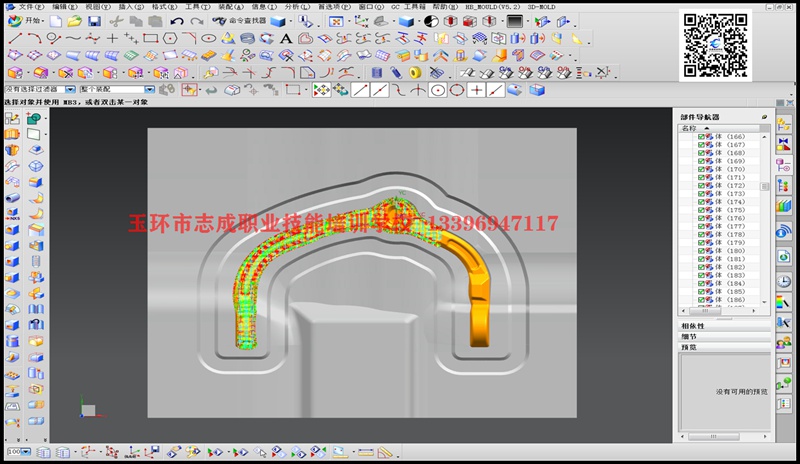Open the 插入(S) menu
This screenshot has height=464, width=800.
pyautogui.click(x=131, y=7)
